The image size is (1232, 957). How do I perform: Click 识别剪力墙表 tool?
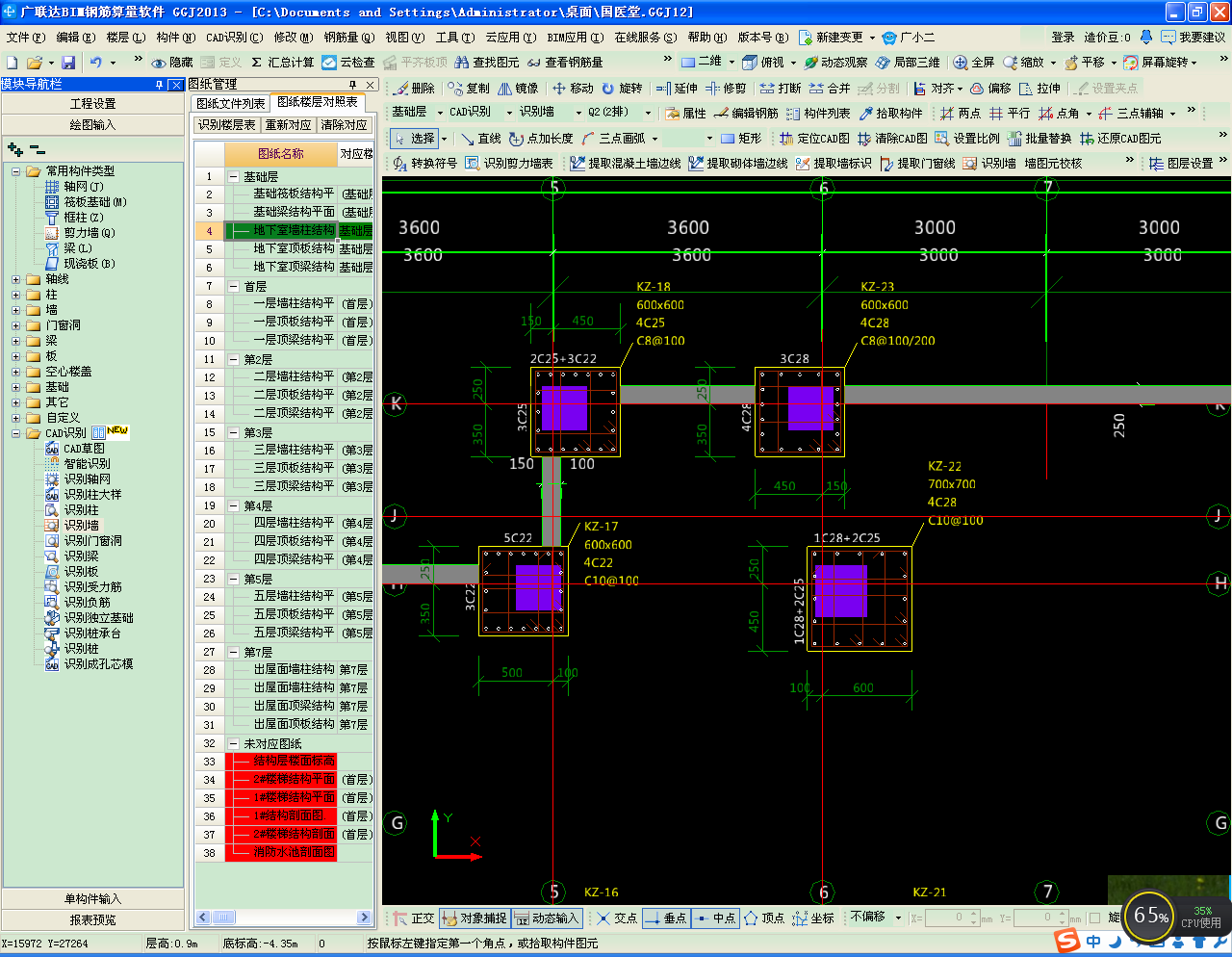(509, 164)
